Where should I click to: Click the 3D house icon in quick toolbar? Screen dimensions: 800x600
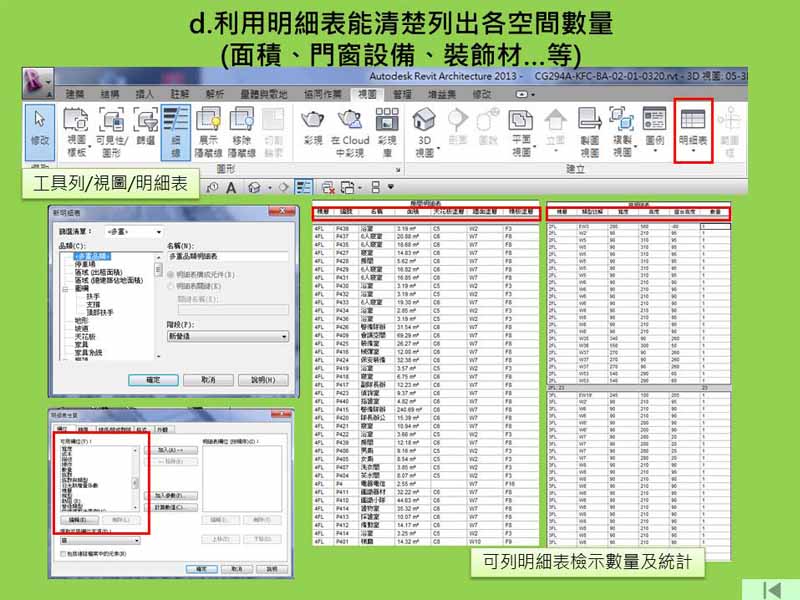pyautogui.click(x=254, y=188)
